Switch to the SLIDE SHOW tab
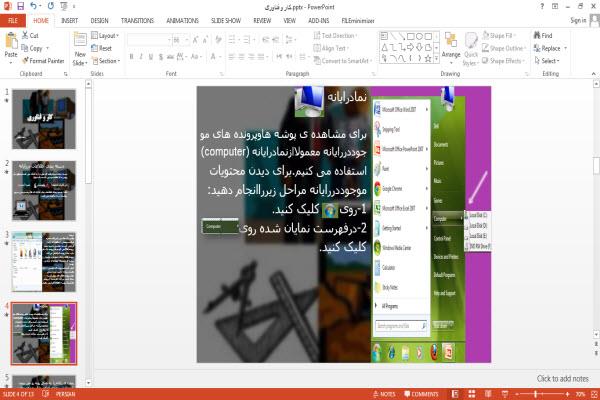The image size is (600, 400). click(x=226, y=21)
